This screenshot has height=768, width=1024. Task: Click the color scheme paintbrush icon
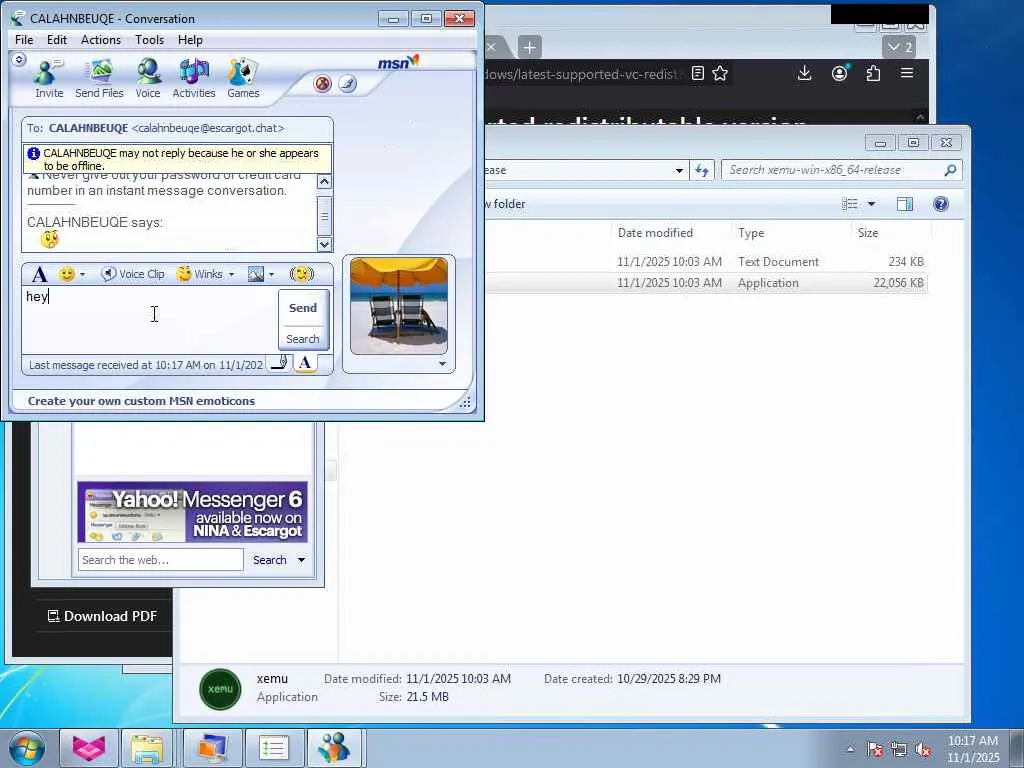347,84
